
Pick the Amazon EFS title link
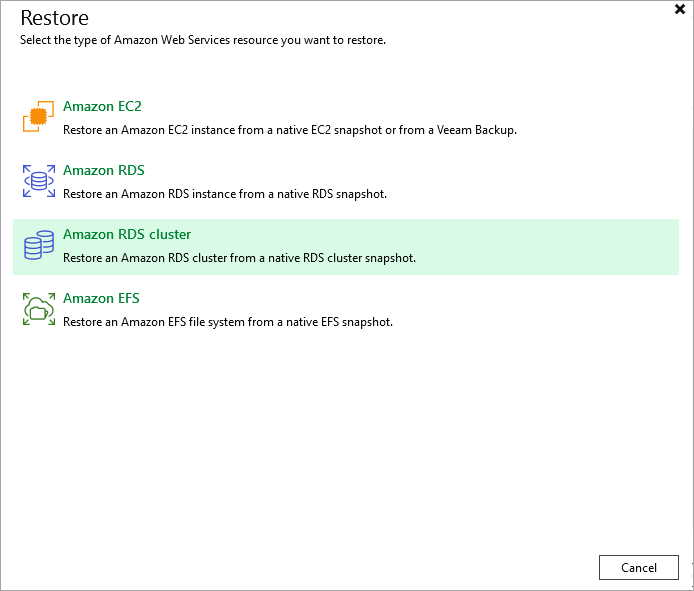101,298
